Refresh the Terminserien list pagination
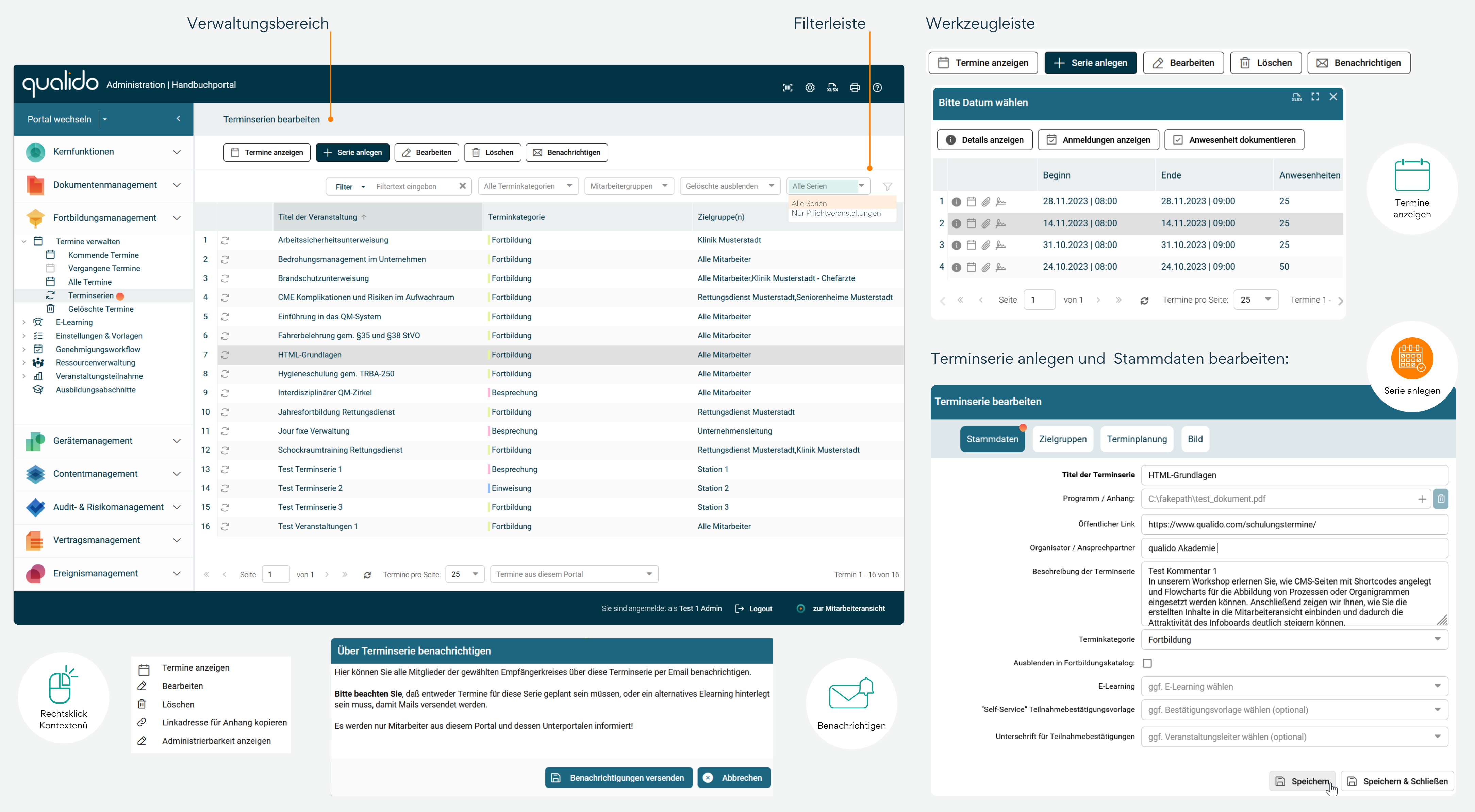This screenshot has width=1475, height=812. click(368, 575)
